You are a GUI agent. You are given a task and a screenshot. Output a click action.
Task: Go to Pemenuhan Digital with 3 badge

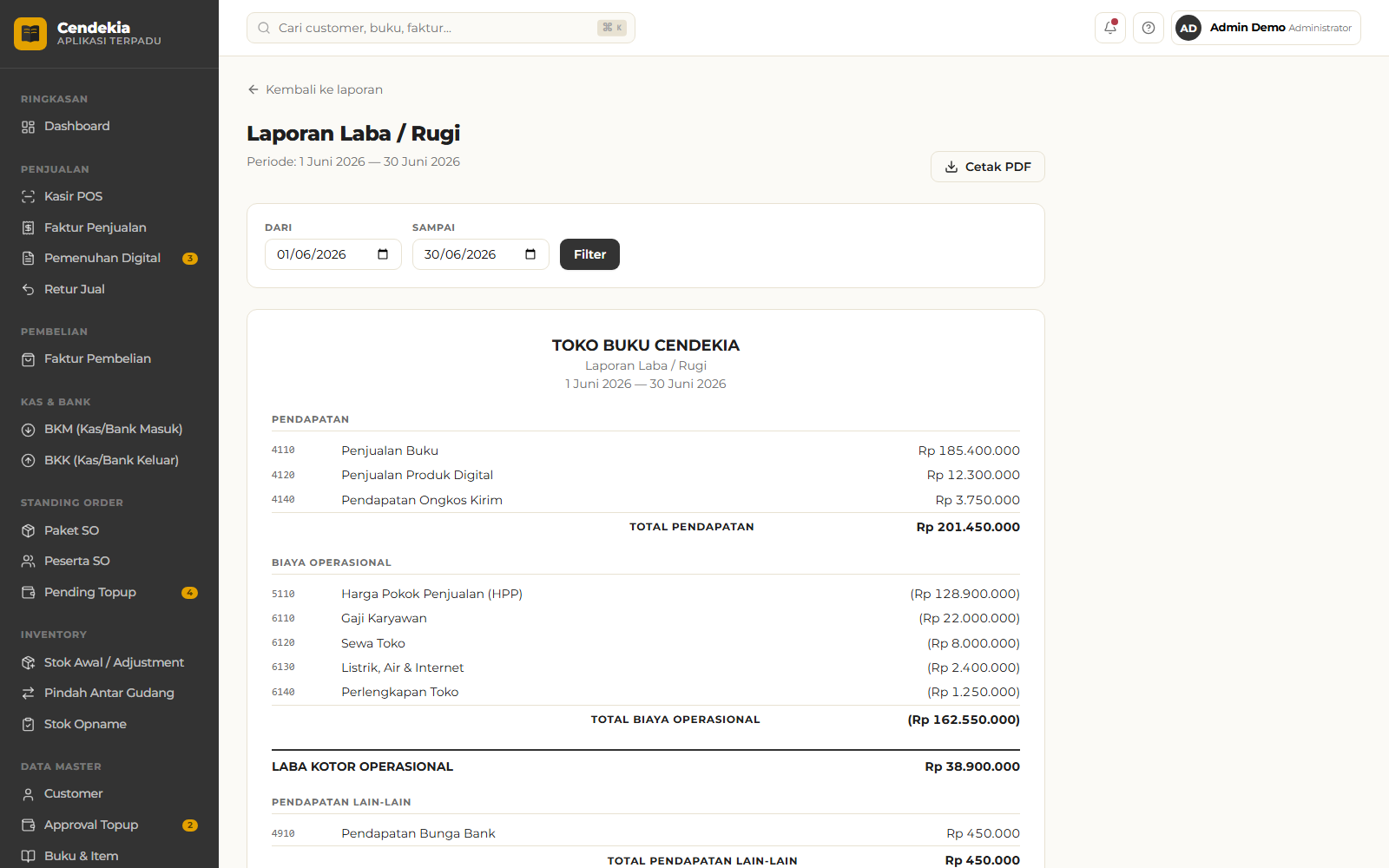(109, 258)
